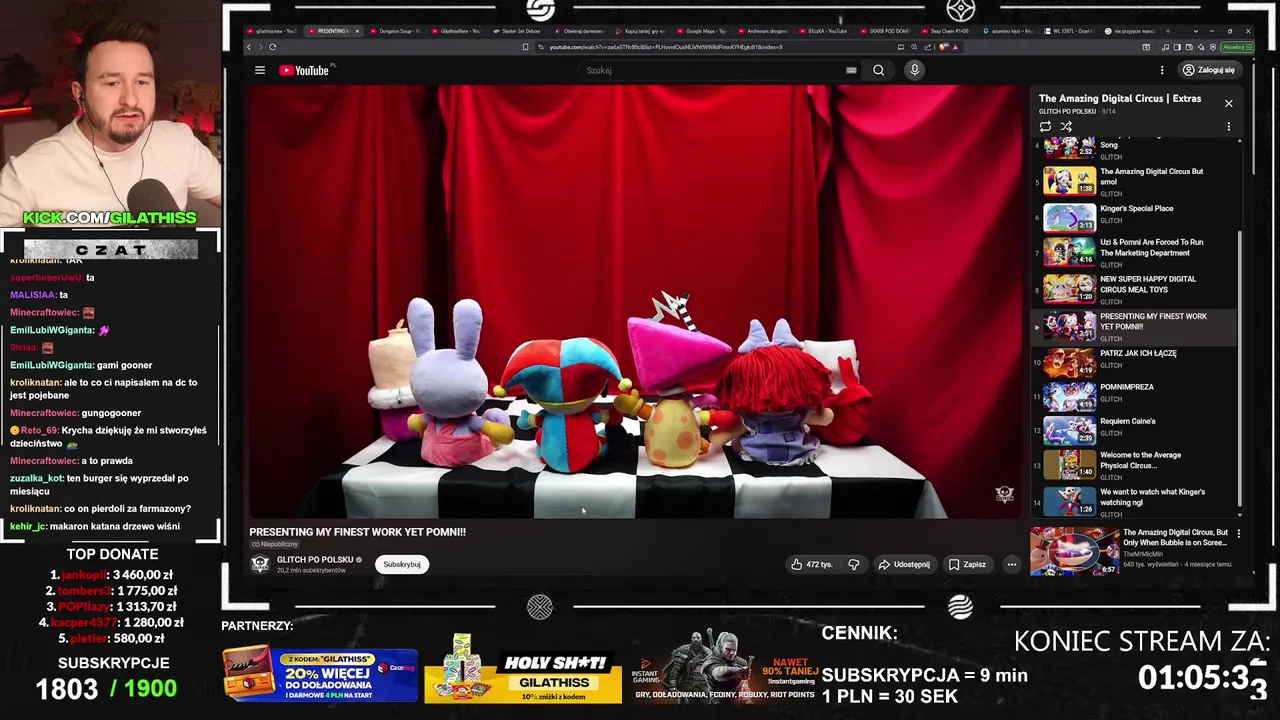Open YouTube settings three-dot menu near login
The width and height of the screenshot is (1280, 720).
point(1162,70)
